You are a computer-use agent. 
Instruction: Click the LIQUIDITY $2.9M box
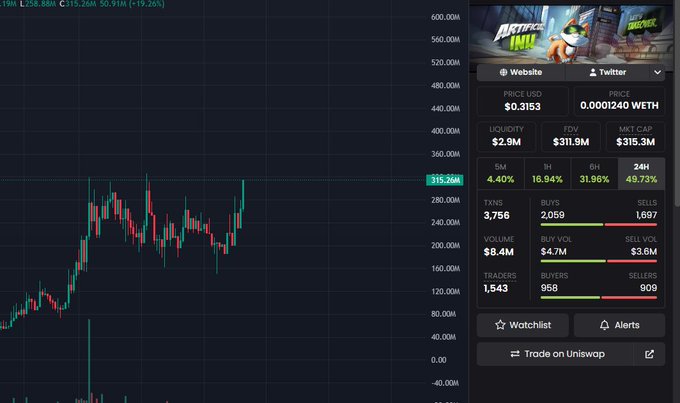tap(506, 137)
